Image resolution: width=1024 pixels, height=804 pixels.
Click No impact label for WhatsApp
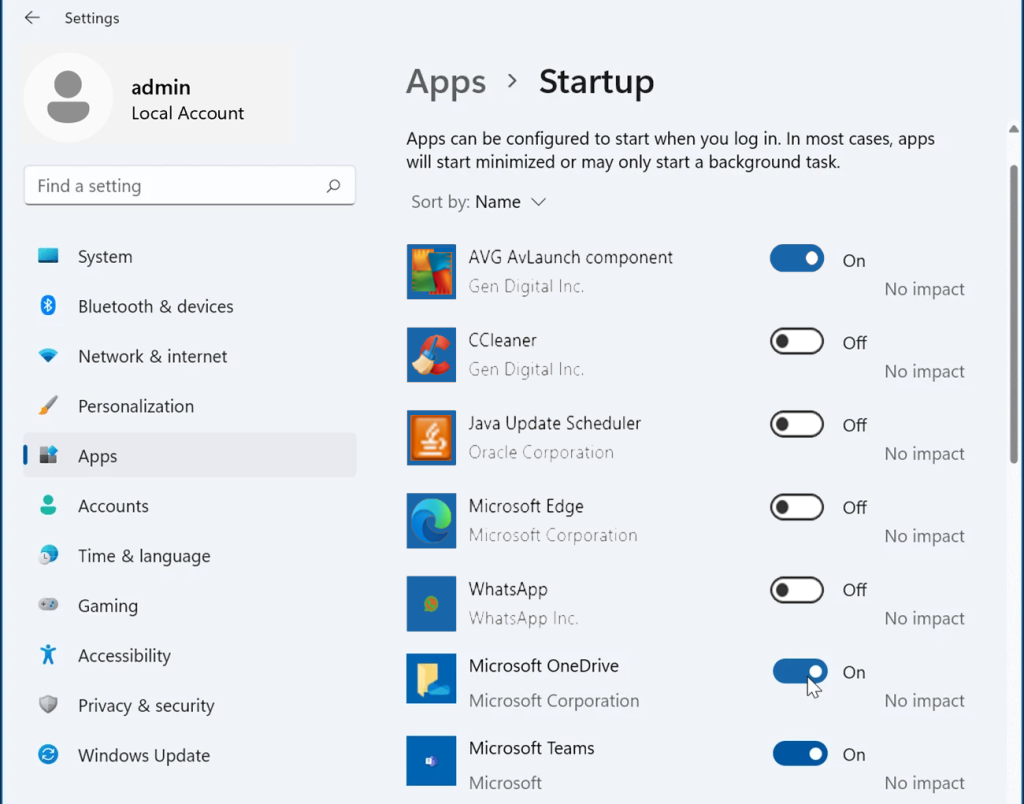click(924, 618)
